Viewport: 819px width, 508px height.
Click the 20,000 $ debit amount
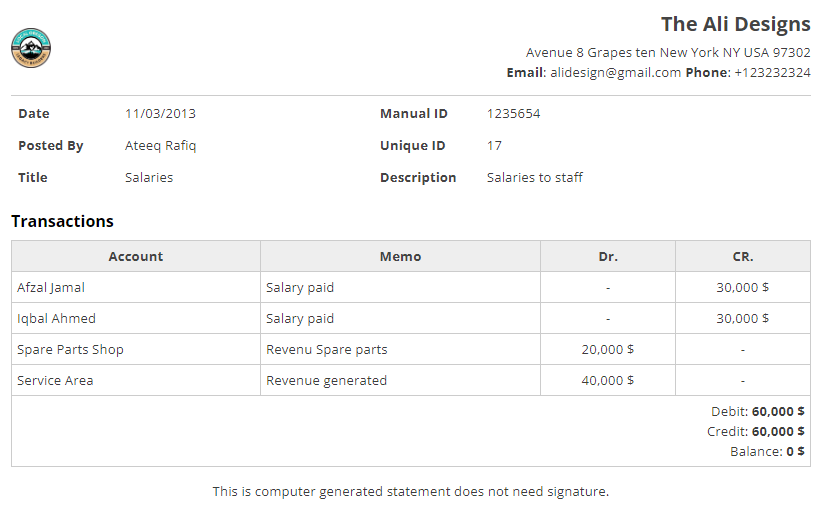pos(608,349)
